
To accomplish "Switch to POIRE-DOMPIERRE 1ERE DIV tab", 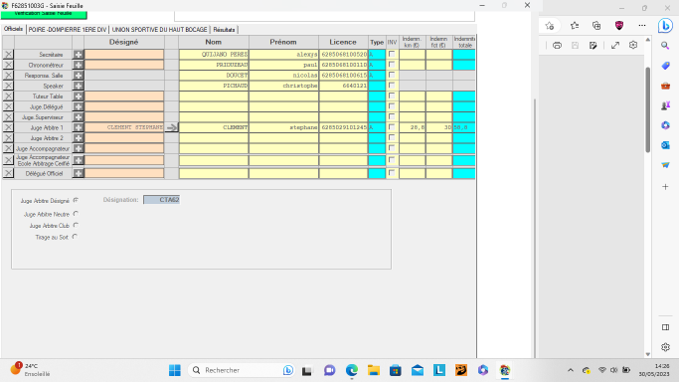I will (x=68, y=29).
